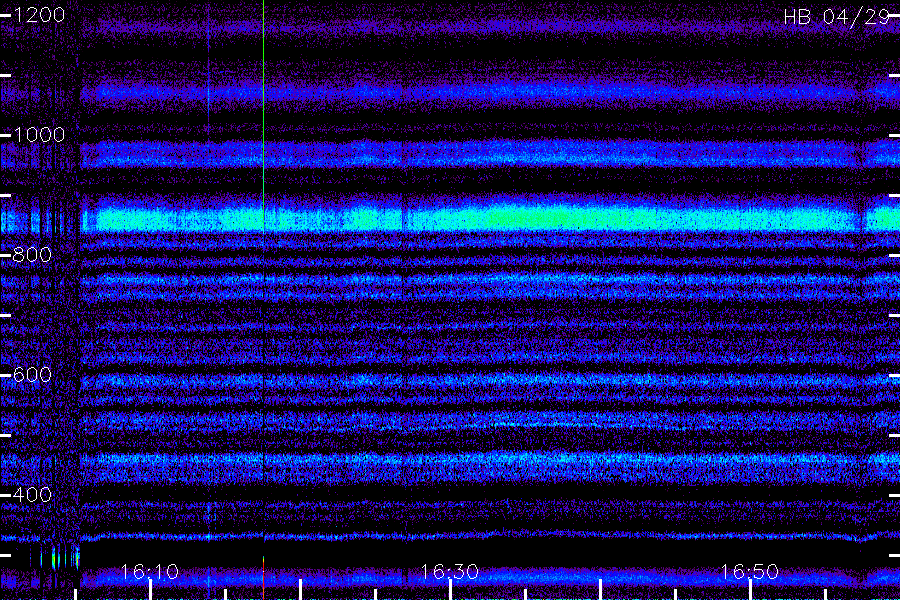Click the 800 frequency axis label
The image size is (900, 600).
point(32,254)
